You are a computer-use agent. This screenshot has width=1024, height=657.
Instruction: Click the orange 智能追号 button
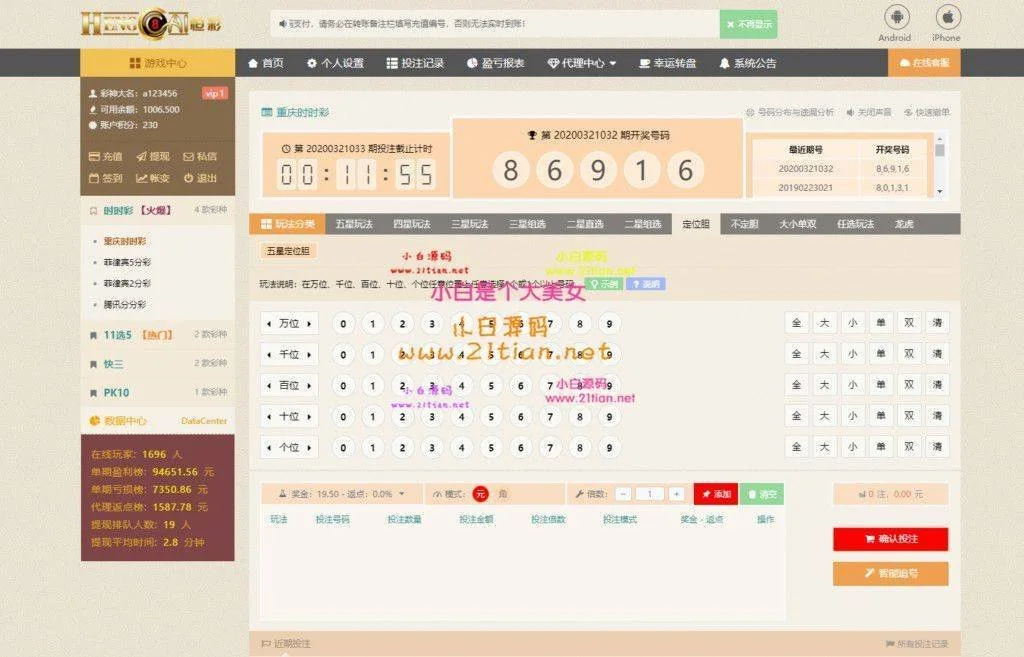tap(890, 574)
